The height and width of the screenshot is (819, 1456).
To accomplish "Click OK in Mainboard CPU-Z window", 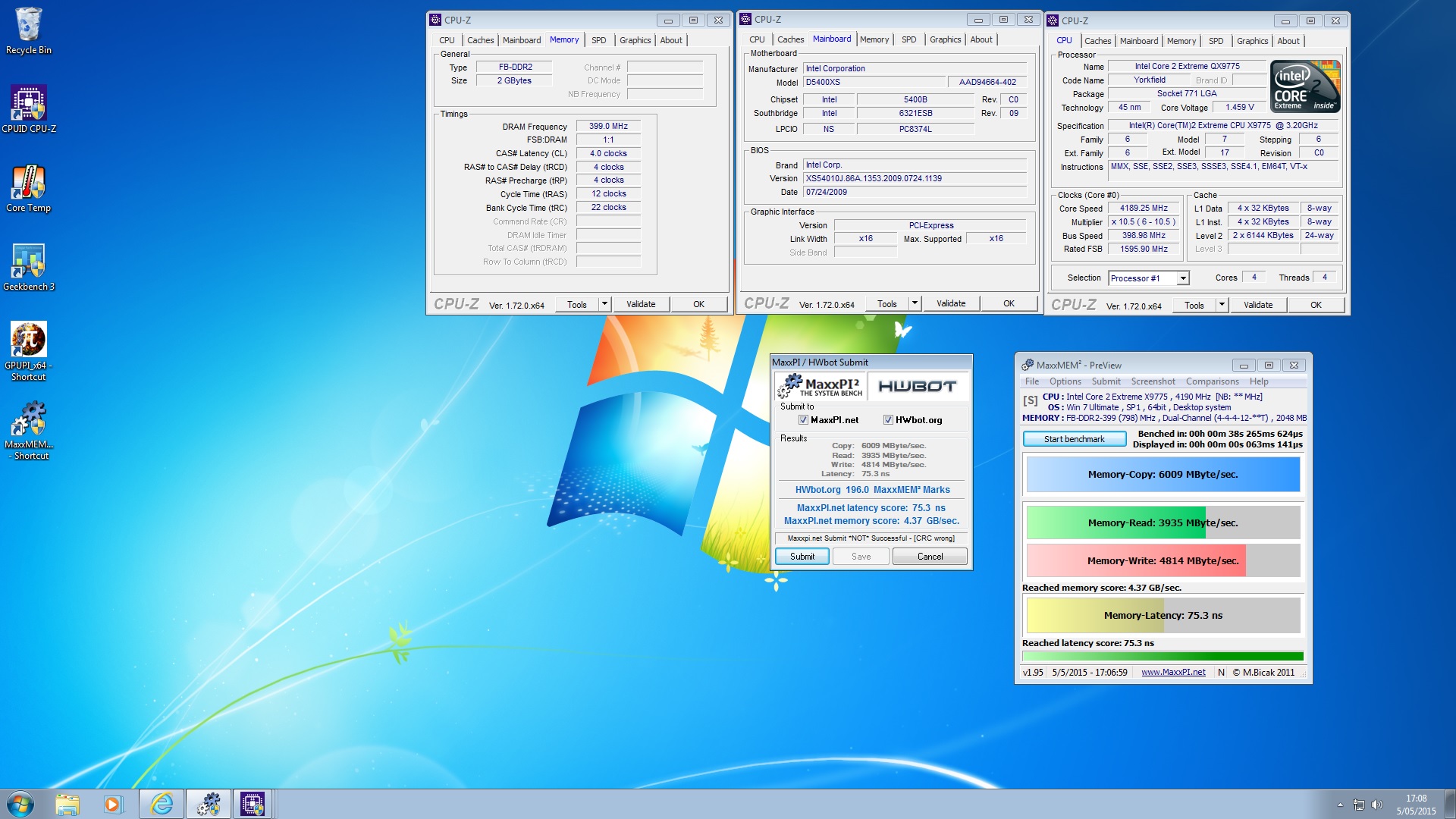I will 1009,303.
